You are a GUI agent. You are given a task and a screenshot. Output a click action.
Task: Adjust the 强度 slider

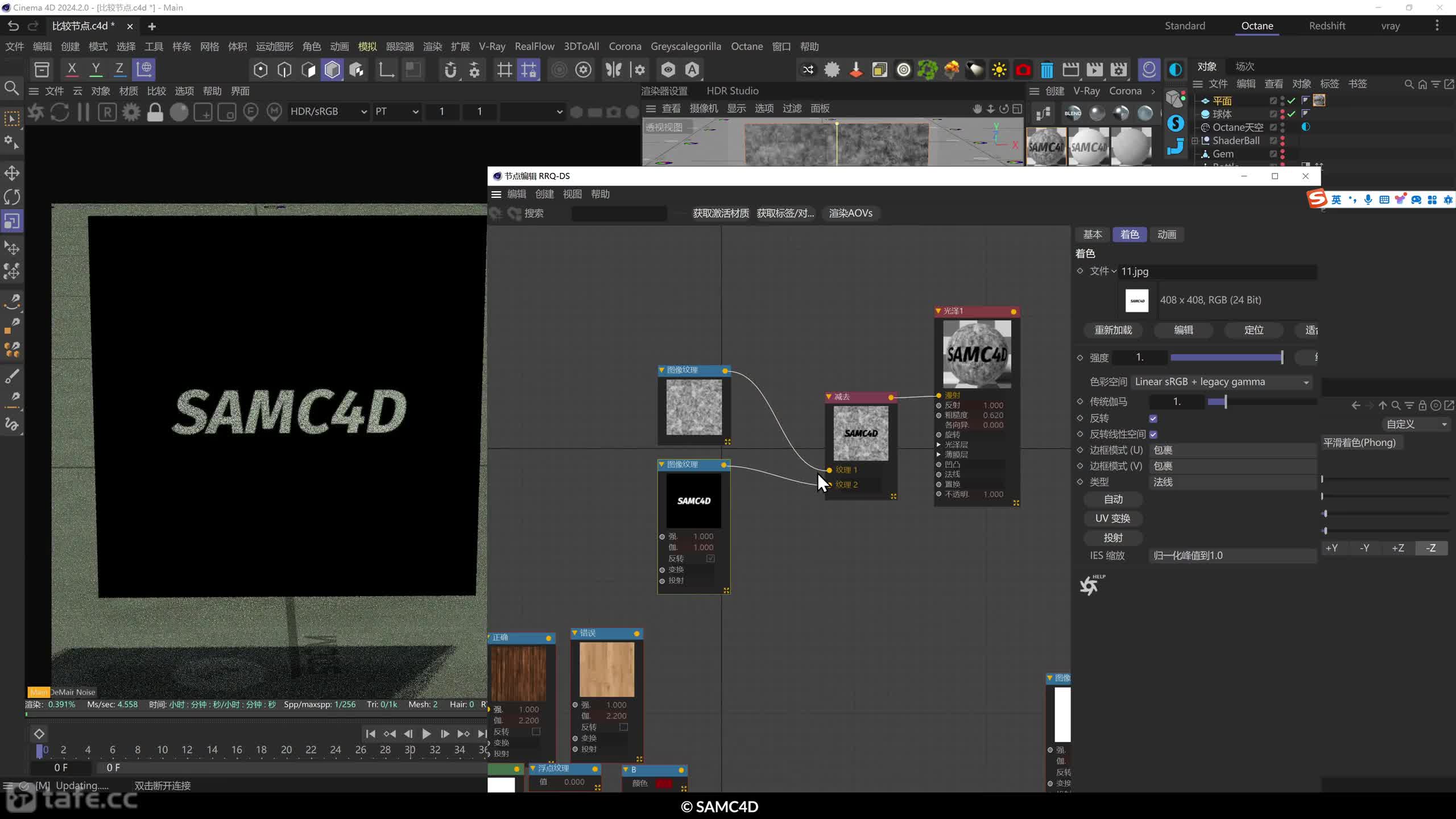pos(1226,357)
